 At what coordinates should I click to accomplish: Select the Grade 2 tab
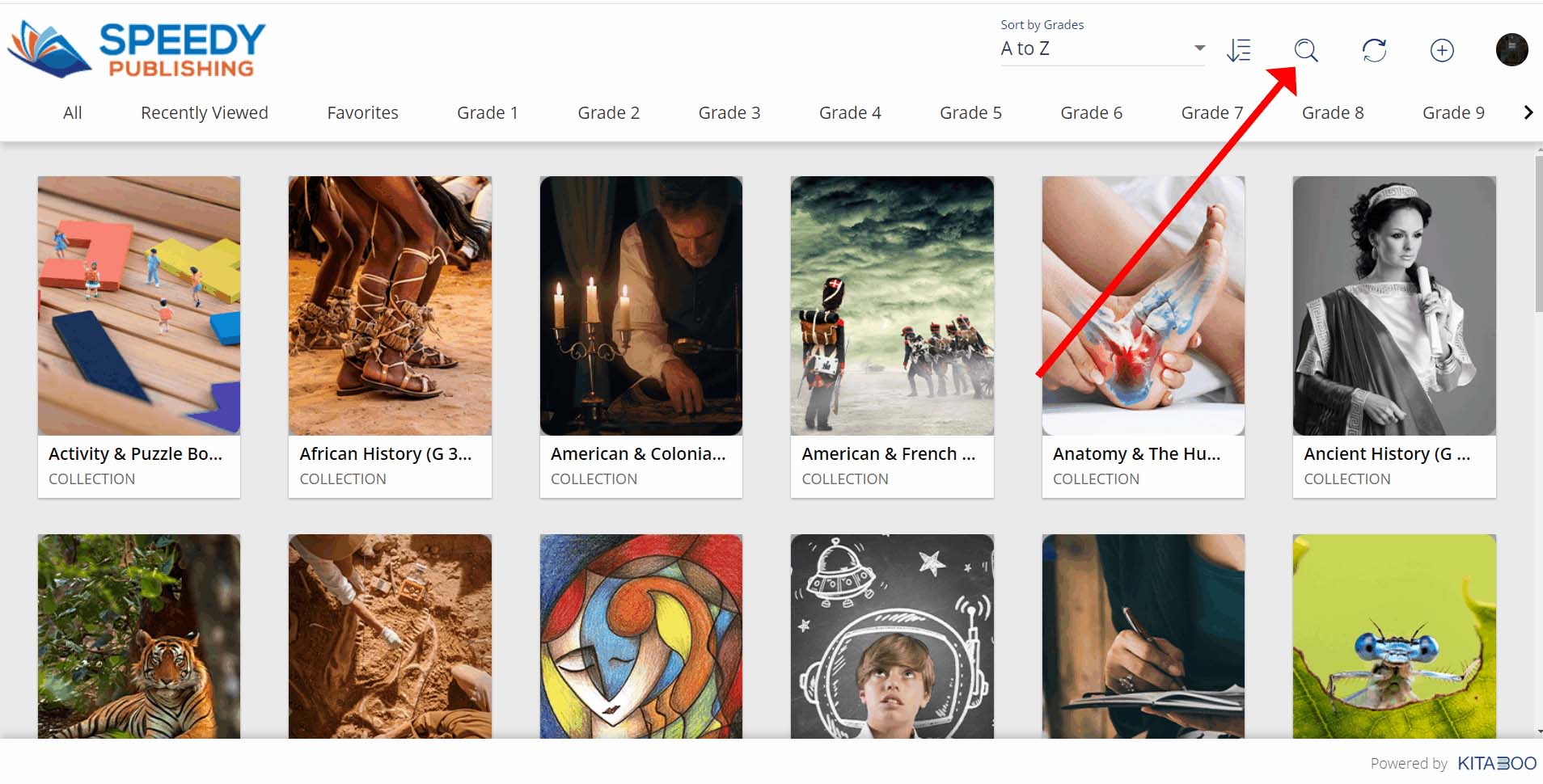click(608, 112)
